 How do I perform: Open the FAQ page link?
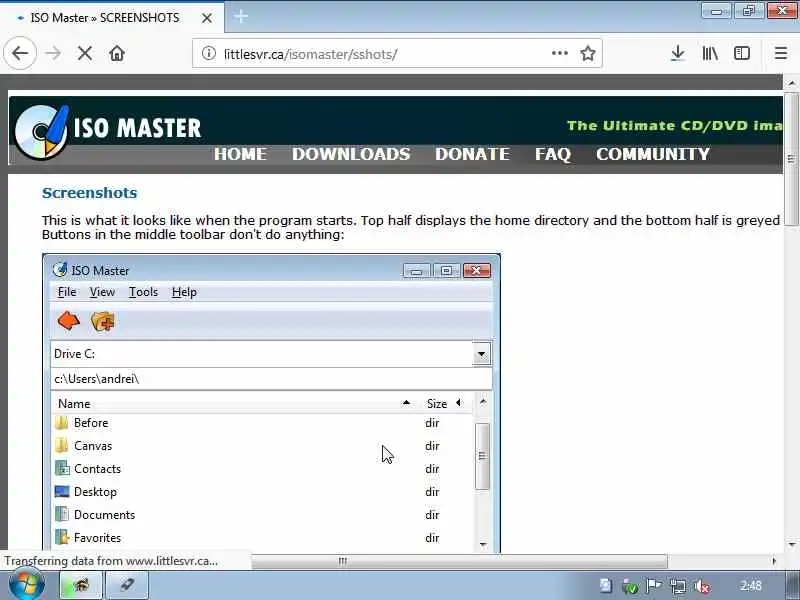click(553, 154)
